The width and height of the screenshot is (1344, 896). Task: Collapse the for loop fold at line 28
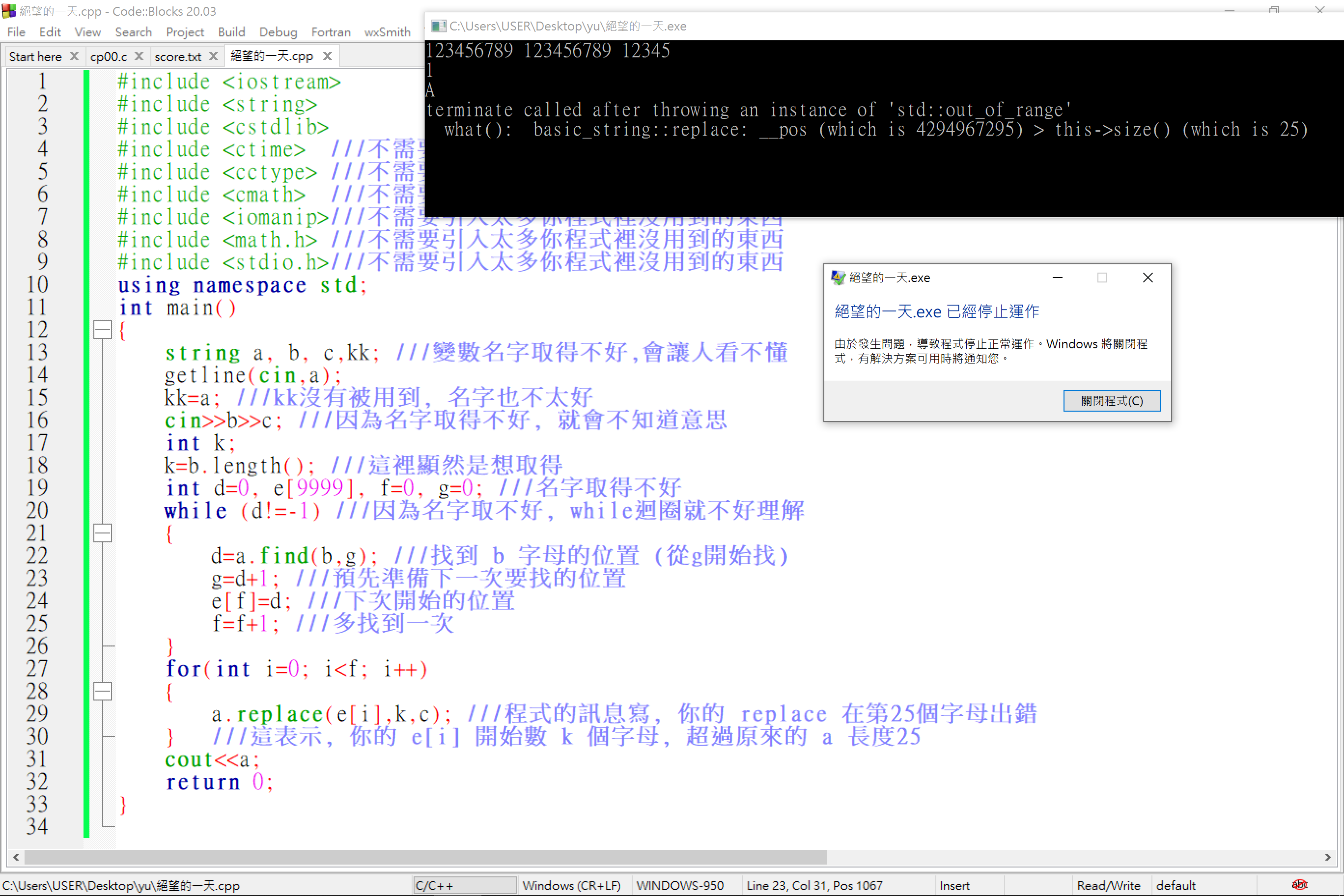[103, 692]
